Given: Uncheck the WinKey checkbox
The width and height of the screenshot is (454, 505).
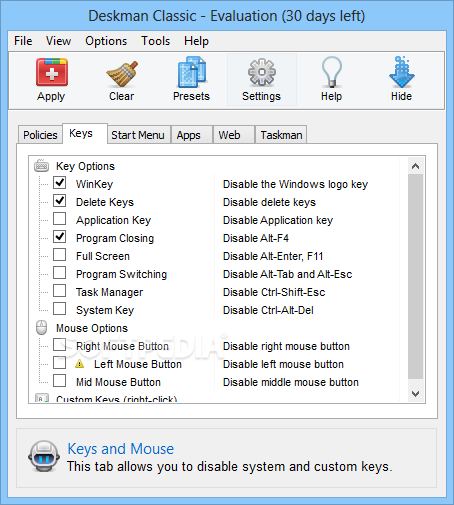Looking at the screenshot, I should (x=60, y=183).
